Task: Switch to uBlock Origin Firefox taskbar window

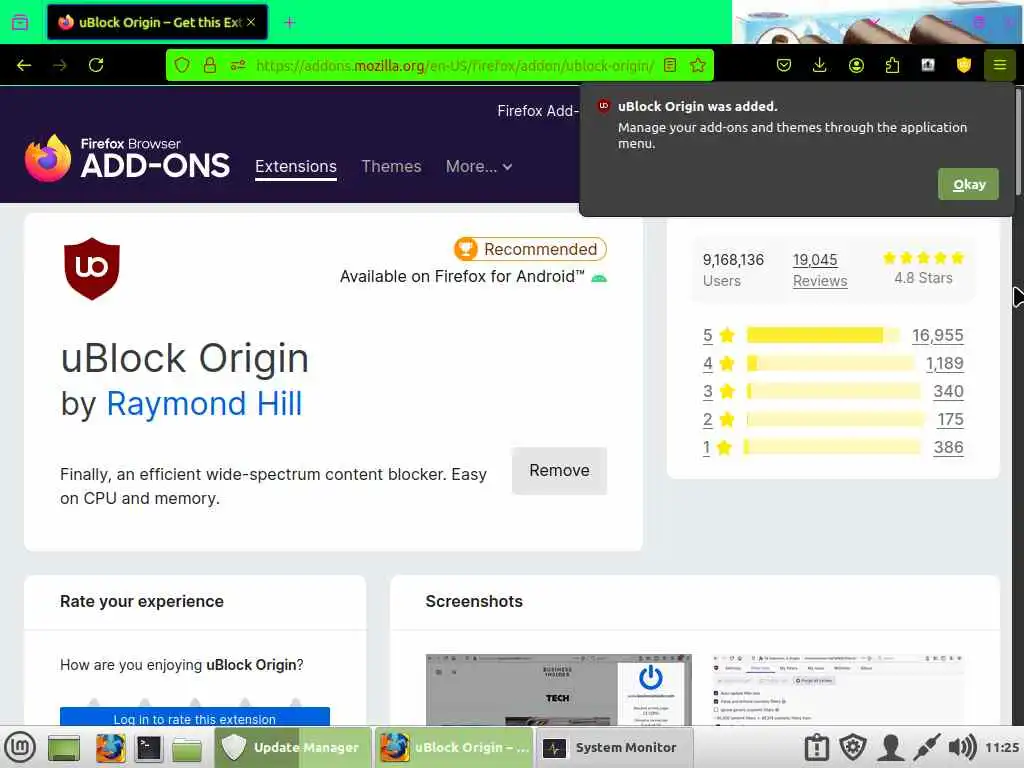Action: click(x=454, y=748)
